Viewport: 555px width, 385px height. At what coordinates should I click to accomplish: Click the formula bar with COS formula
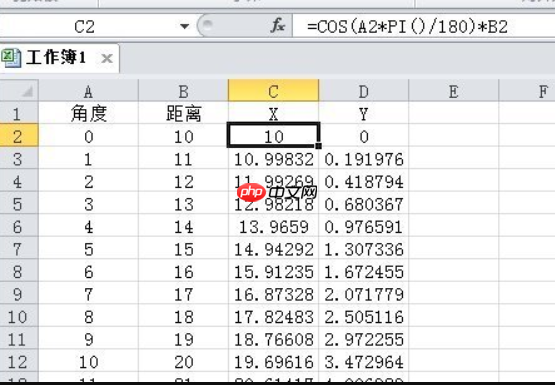[x=424, y=27]
